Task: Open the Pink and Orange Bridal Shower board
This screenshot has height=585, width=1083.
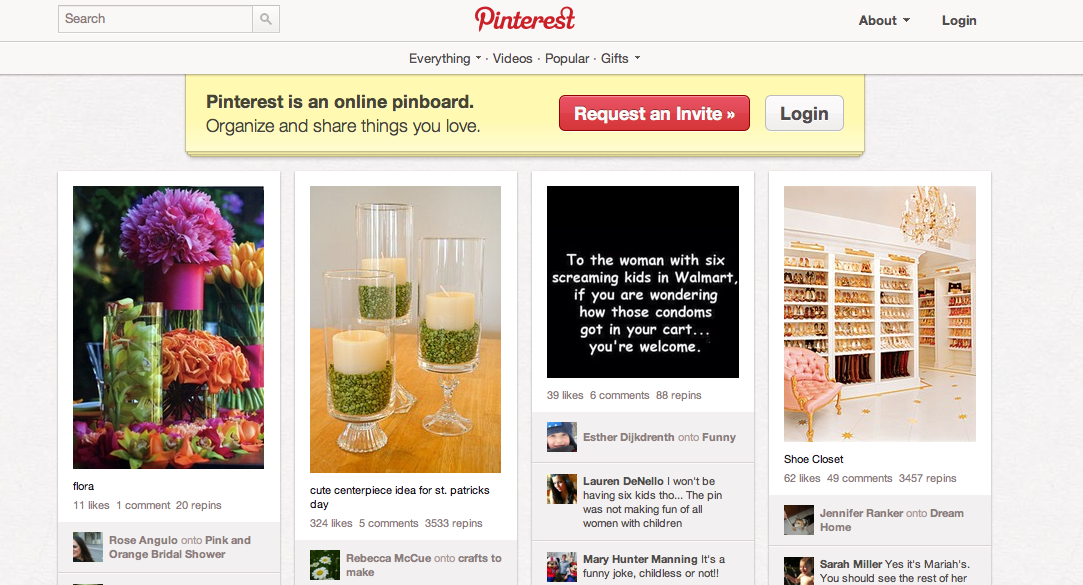Action: pos(180,547)
